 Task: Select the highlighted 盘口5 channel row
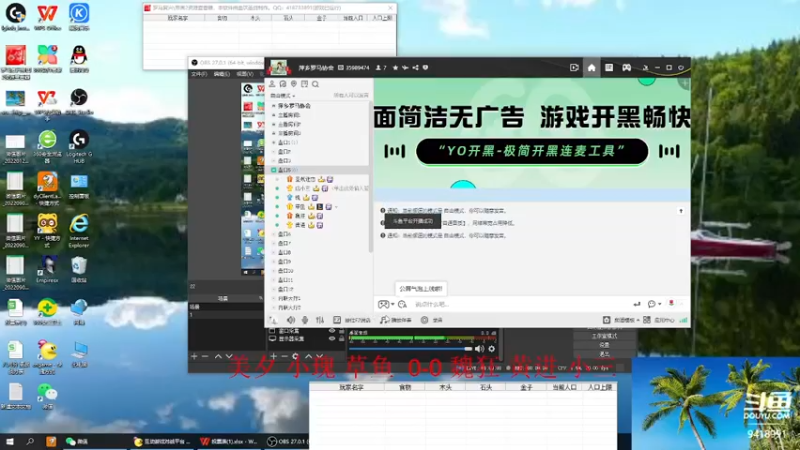(318, 170)
